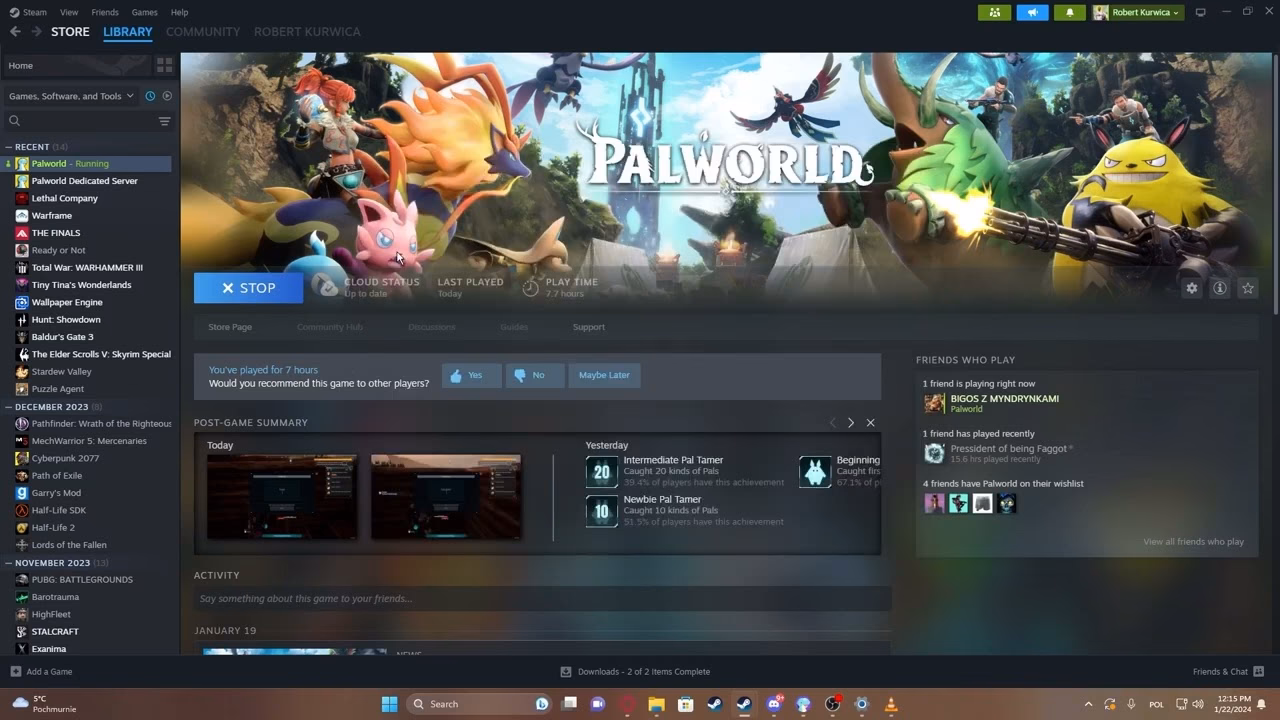
Task: Select Lethal Company in the library list
Action: [65, 198]
